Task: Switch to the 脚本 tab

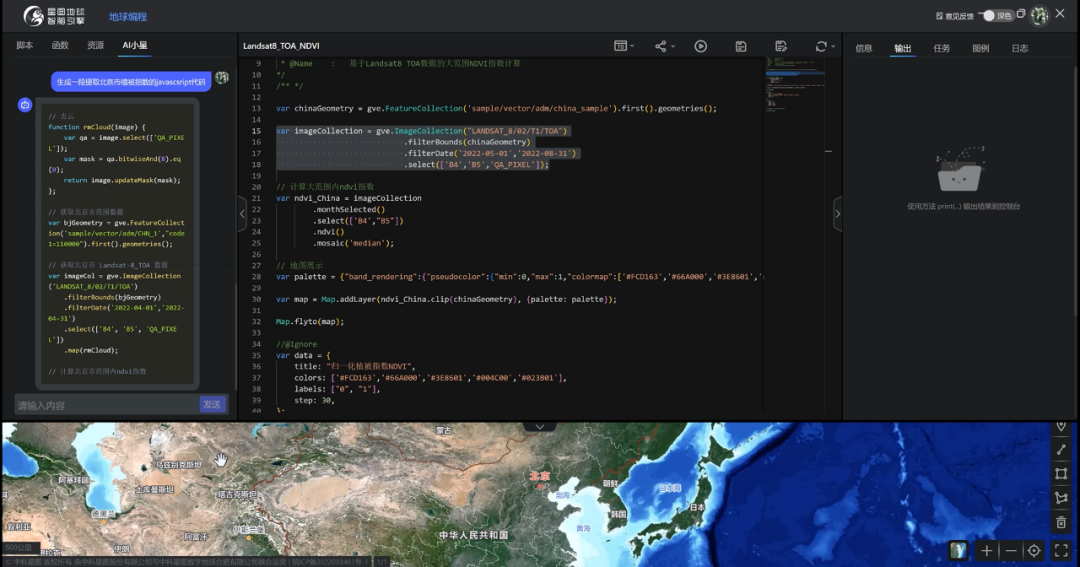Action: click(x=25, y=45)
